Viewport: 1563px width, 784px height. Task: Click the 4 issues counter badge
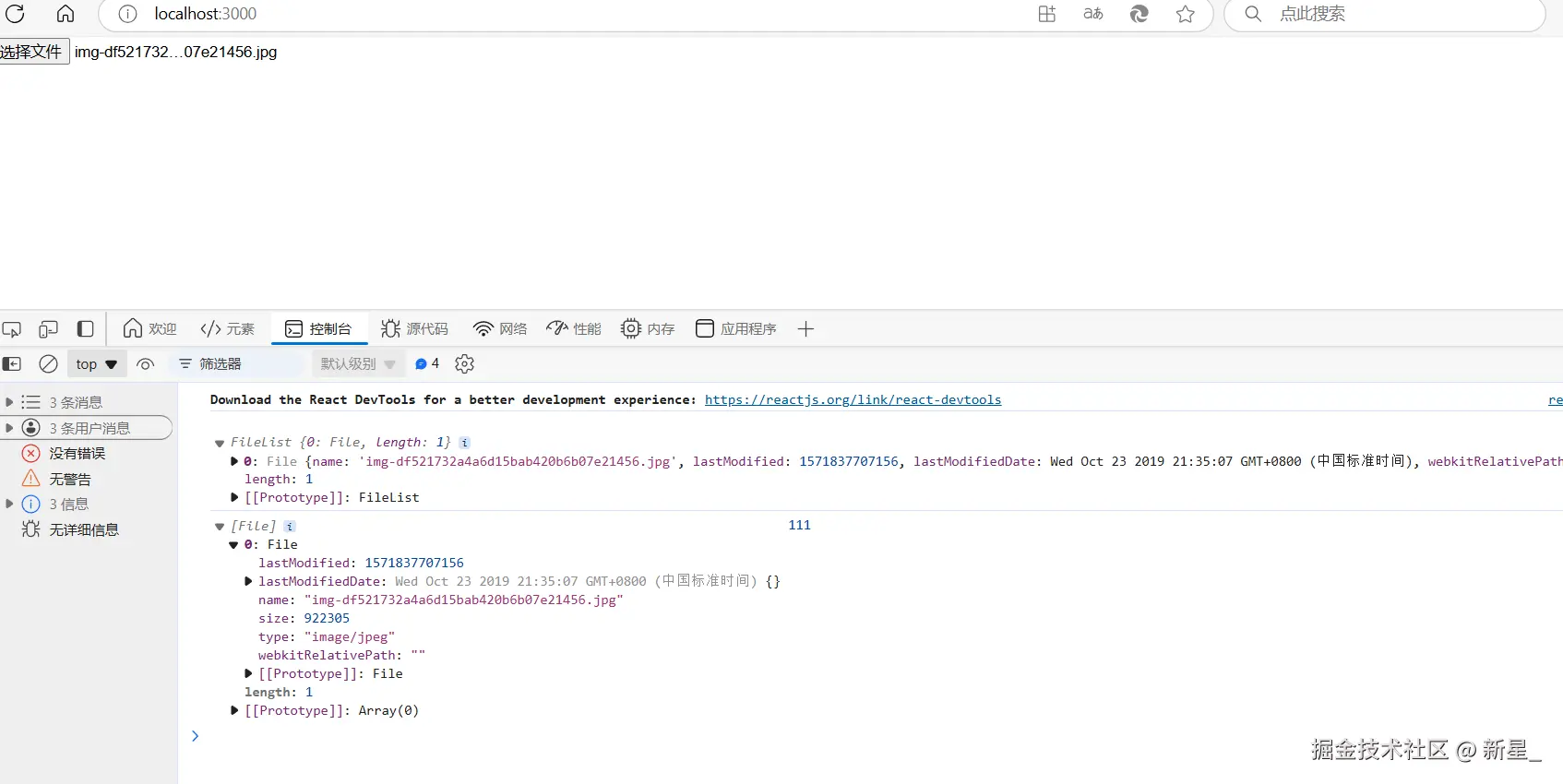(x=427, y=364)
